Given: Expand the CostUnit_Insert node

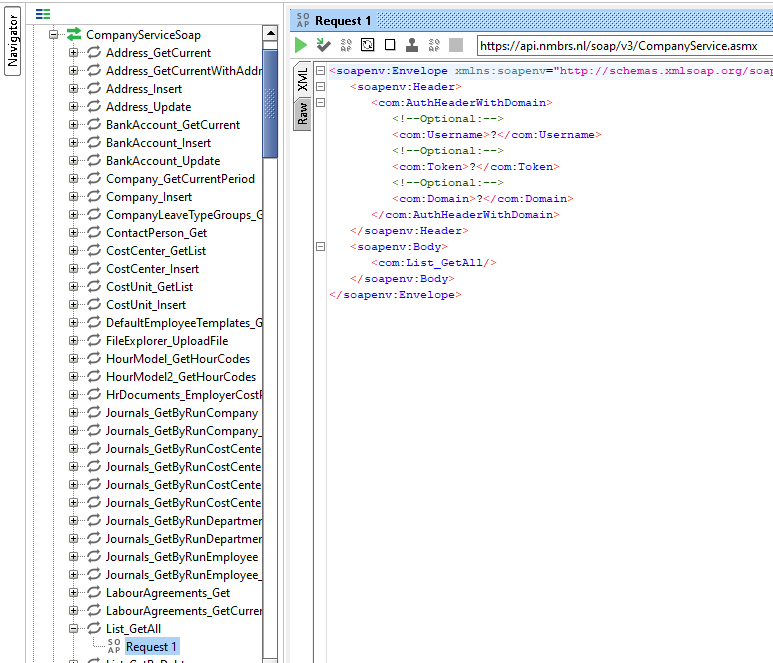Looking at the screenshot, I should click(x=73, y=305).
